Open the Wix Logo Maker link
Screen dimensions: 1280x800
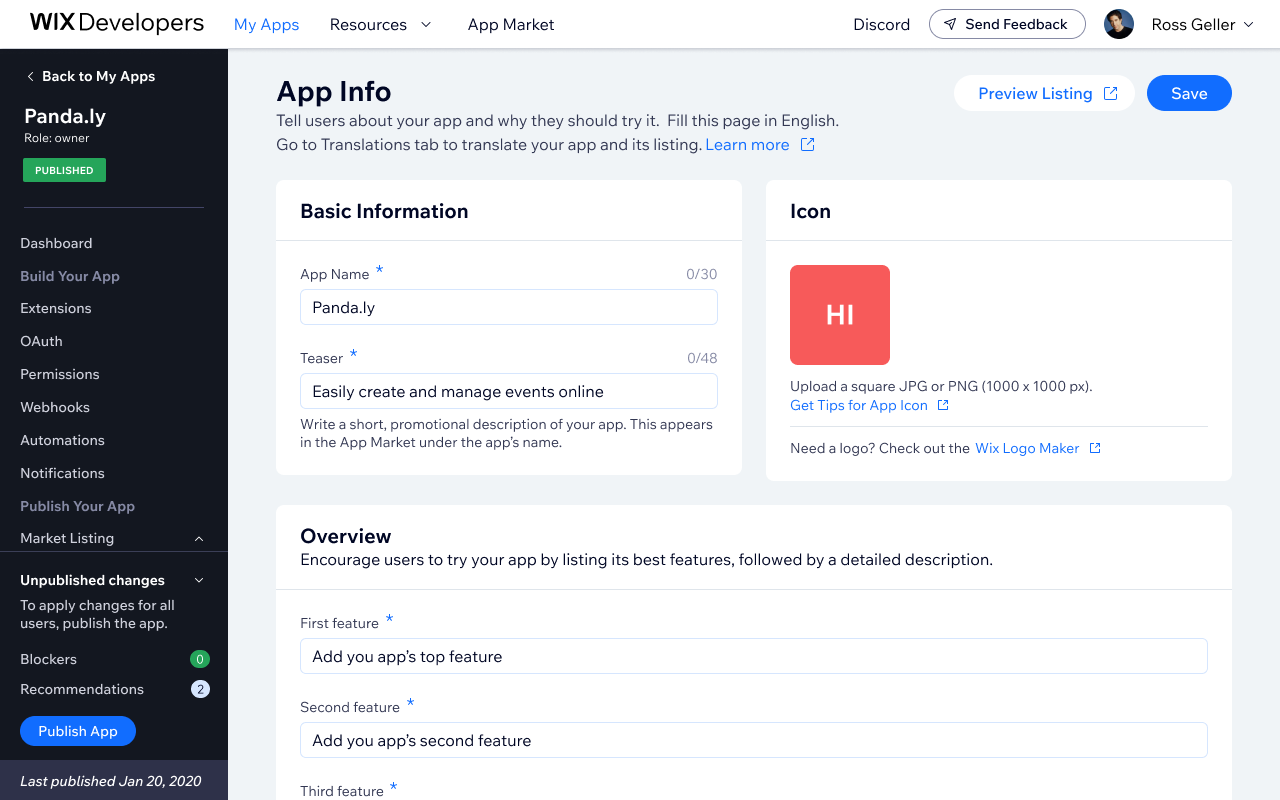click(1027, 448)
